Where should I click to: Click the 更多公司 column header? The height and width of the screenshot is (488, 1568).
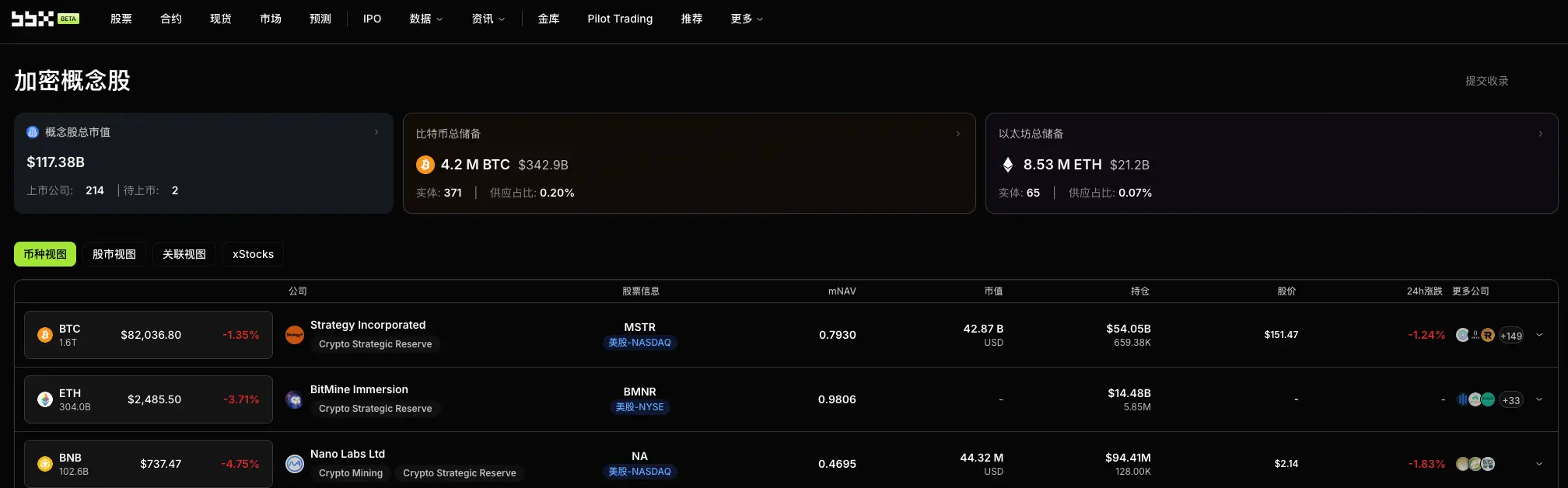[x=1471, y=291]
